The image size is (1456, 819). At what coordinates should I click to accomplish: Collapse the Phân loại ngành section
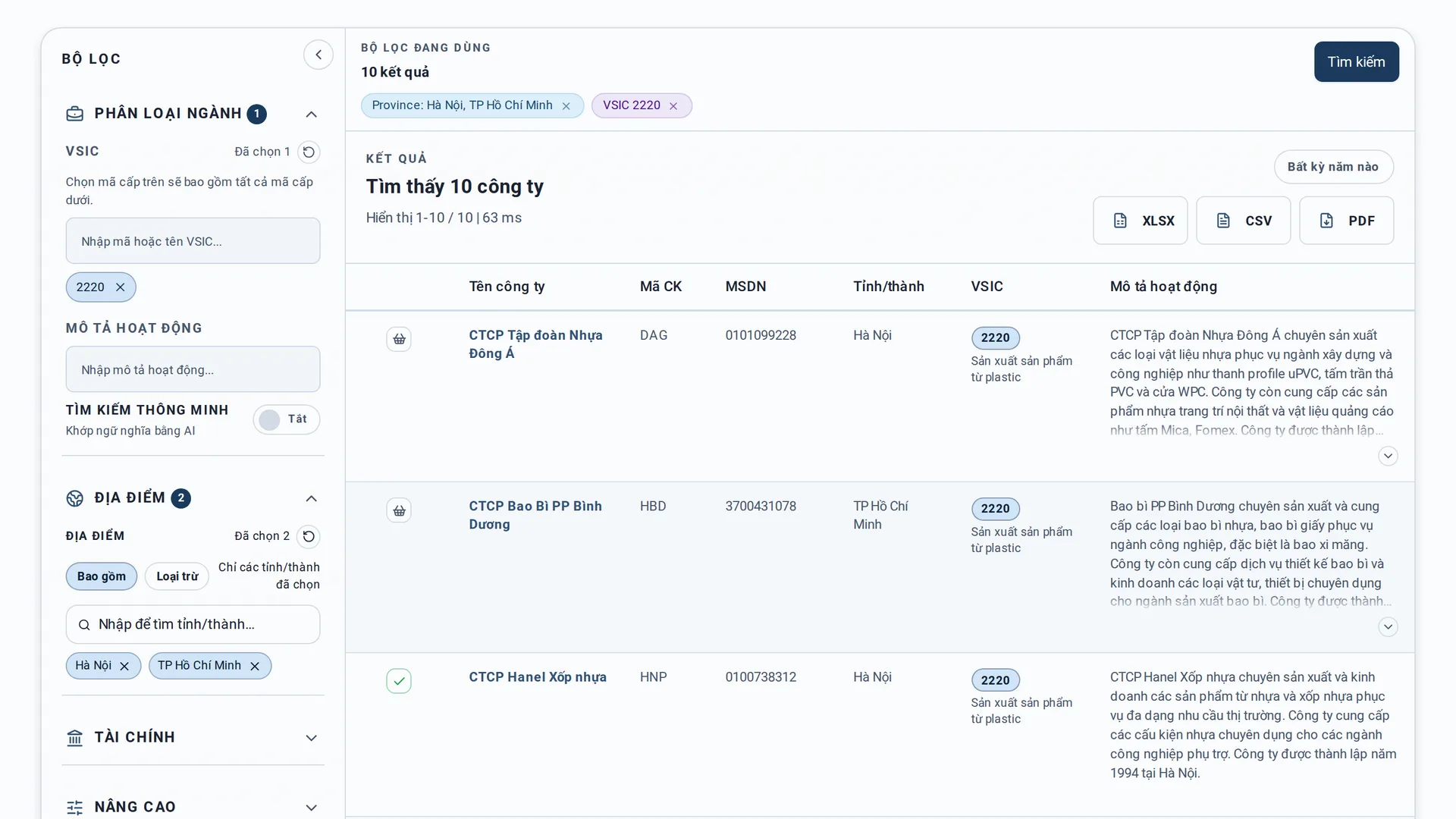[x=311, y=114]
